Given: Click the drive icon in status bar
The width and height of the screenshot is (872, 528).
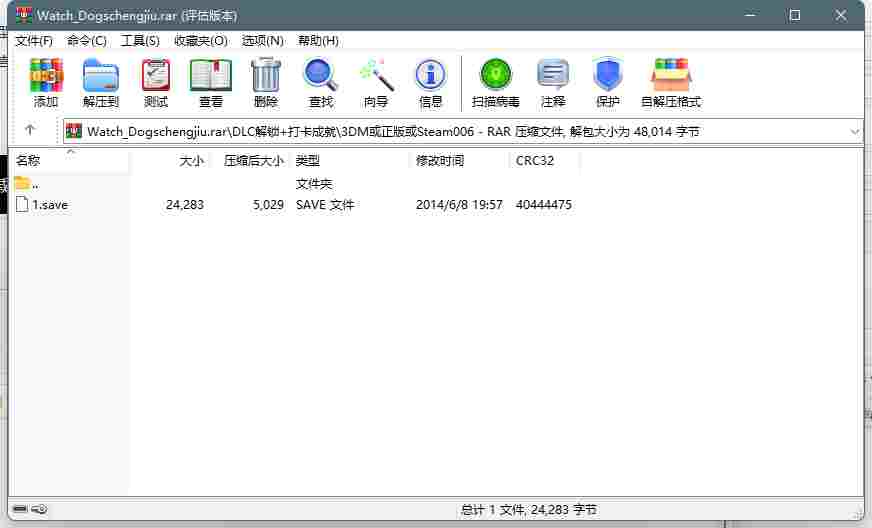Looking at the screenshot, I should click(20, 509).
